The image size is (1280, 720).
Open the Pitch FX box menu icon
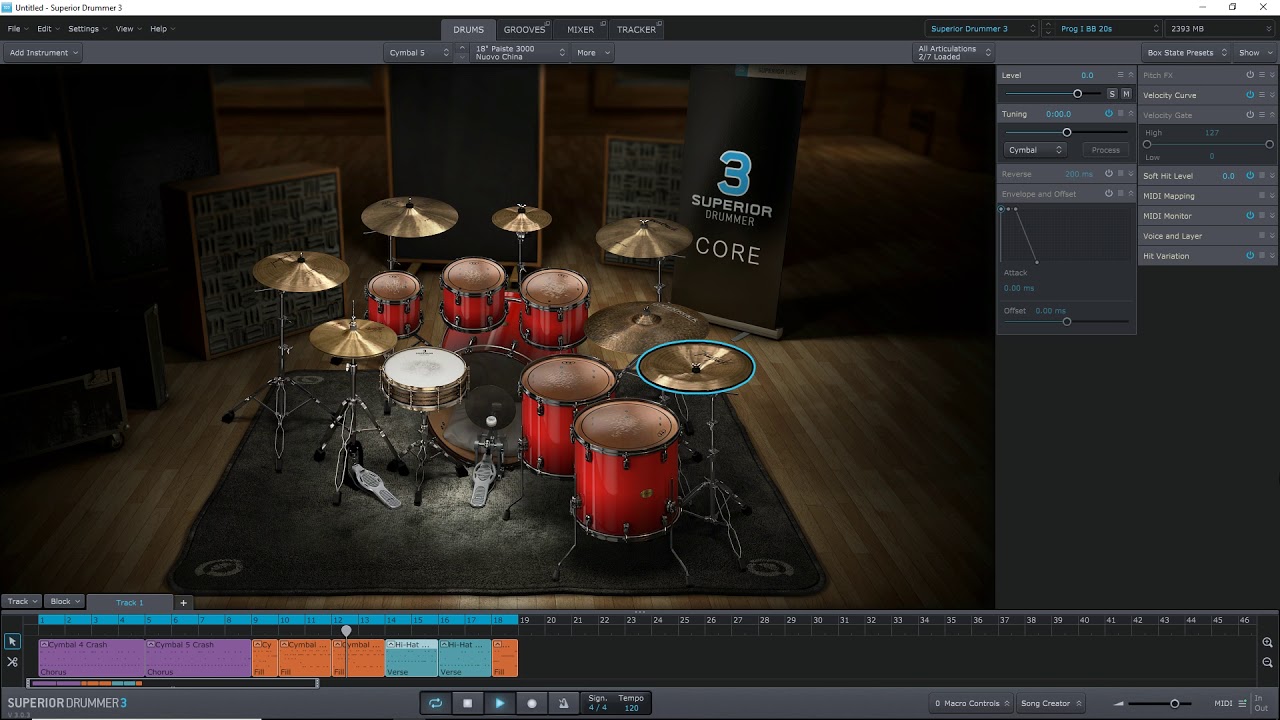pos(1261,75)
